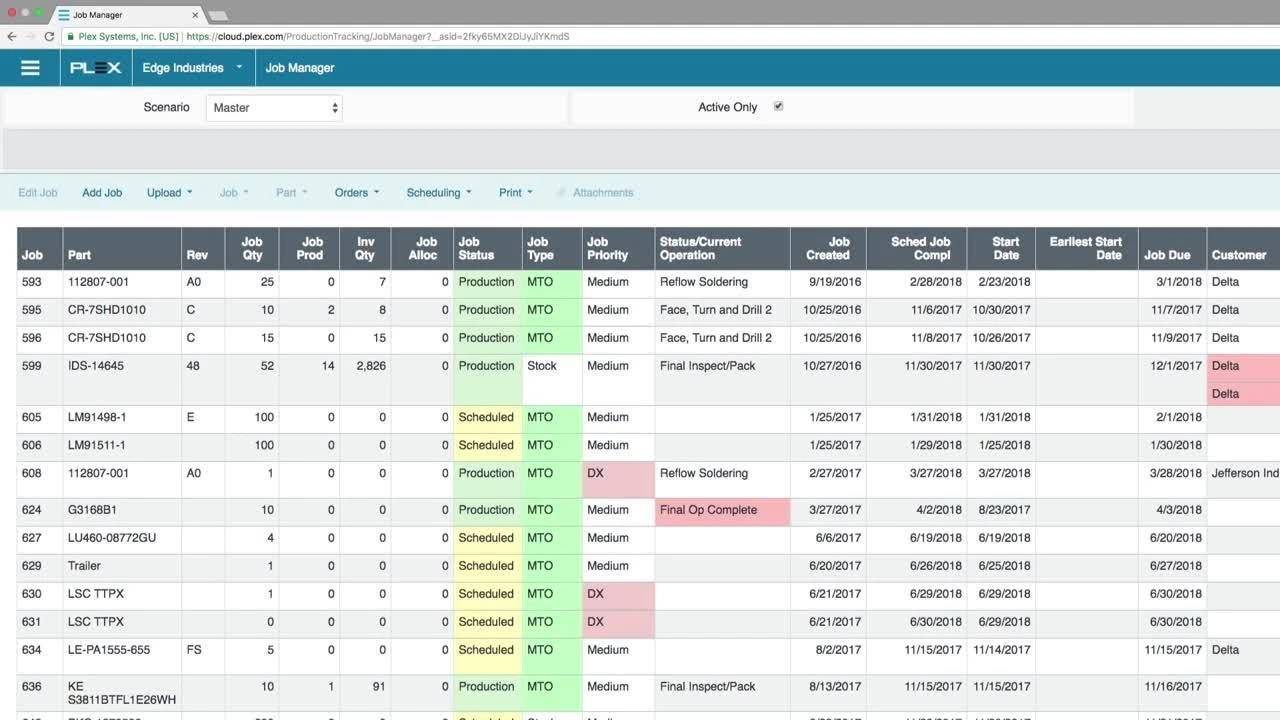Toggle the Active Only checkbox
Image resolution: width=1280 pixels, height=720 pixels.
pyautogui.click(x=778, y=106)
